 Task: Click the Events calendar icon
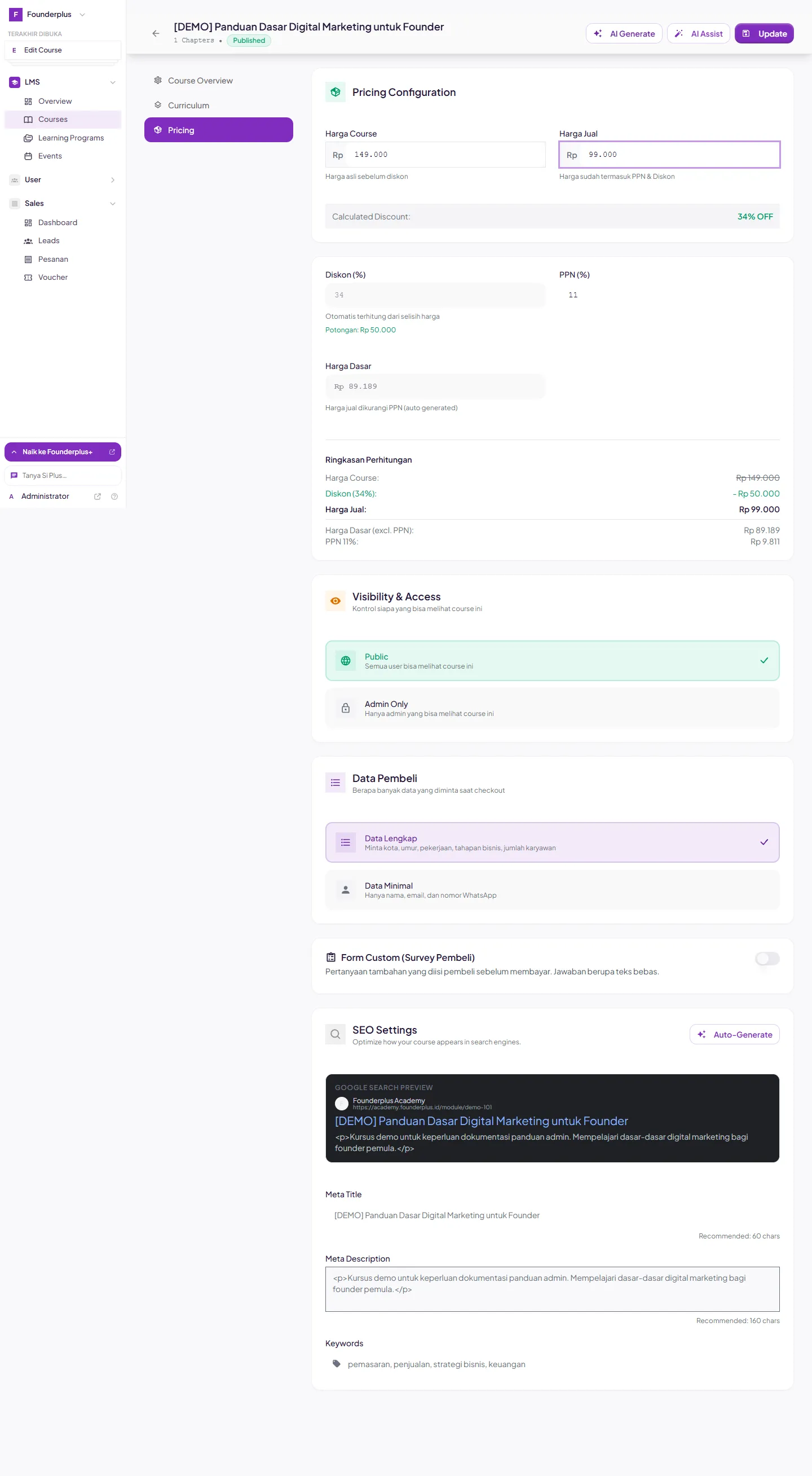(x=28, y=156)
